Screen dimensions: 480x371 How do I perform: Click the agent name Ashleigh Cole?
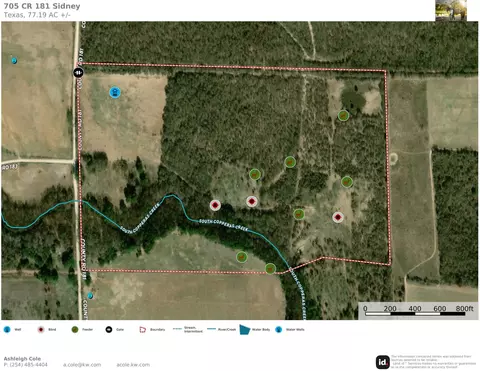[x=22, y=359]
